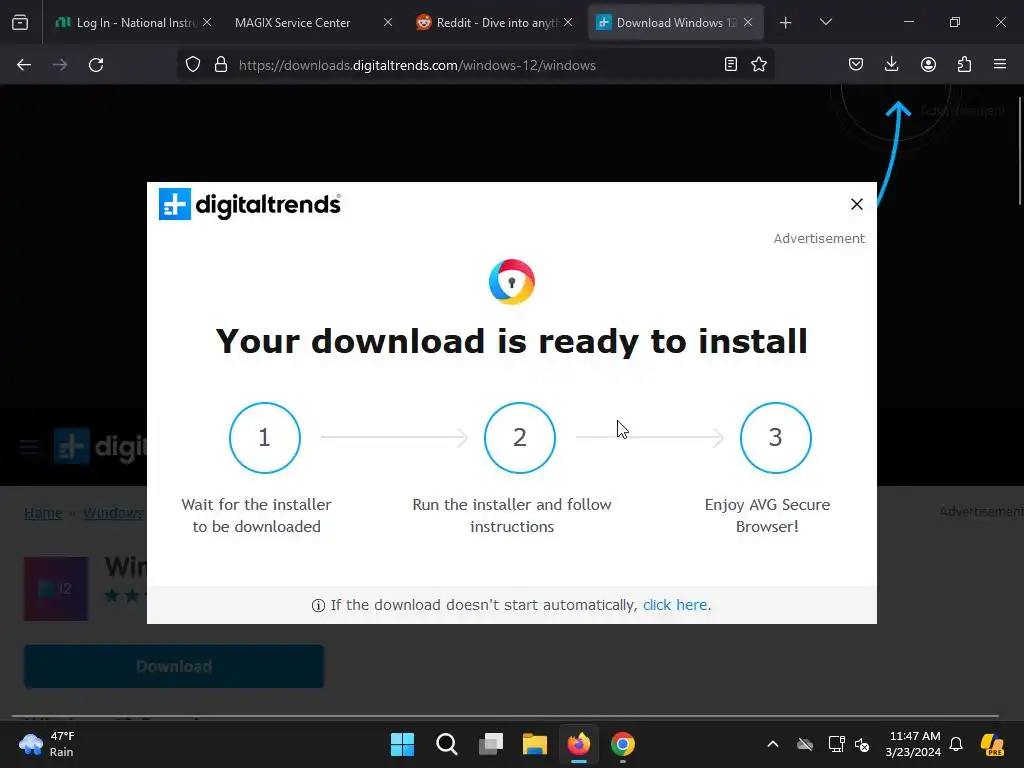Open the site hamburger menu behind popup
The height and width of the screenshot is (768, 1024).
[29, 447]
